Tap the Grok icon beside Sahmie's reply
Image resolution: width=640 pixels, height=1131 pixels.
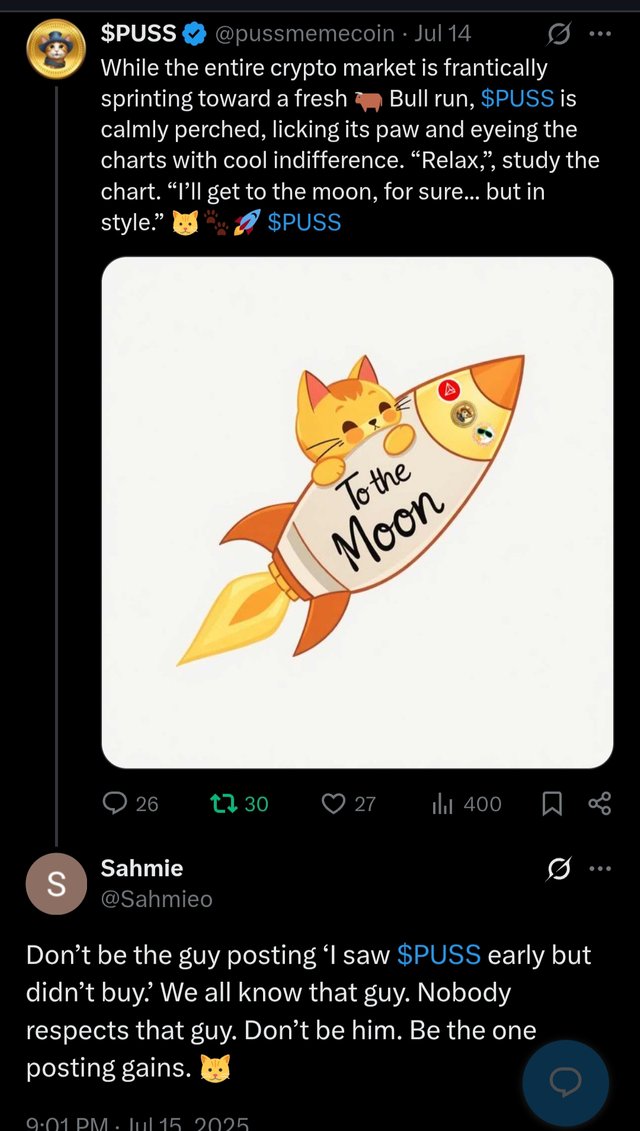(x=561, y=868)
